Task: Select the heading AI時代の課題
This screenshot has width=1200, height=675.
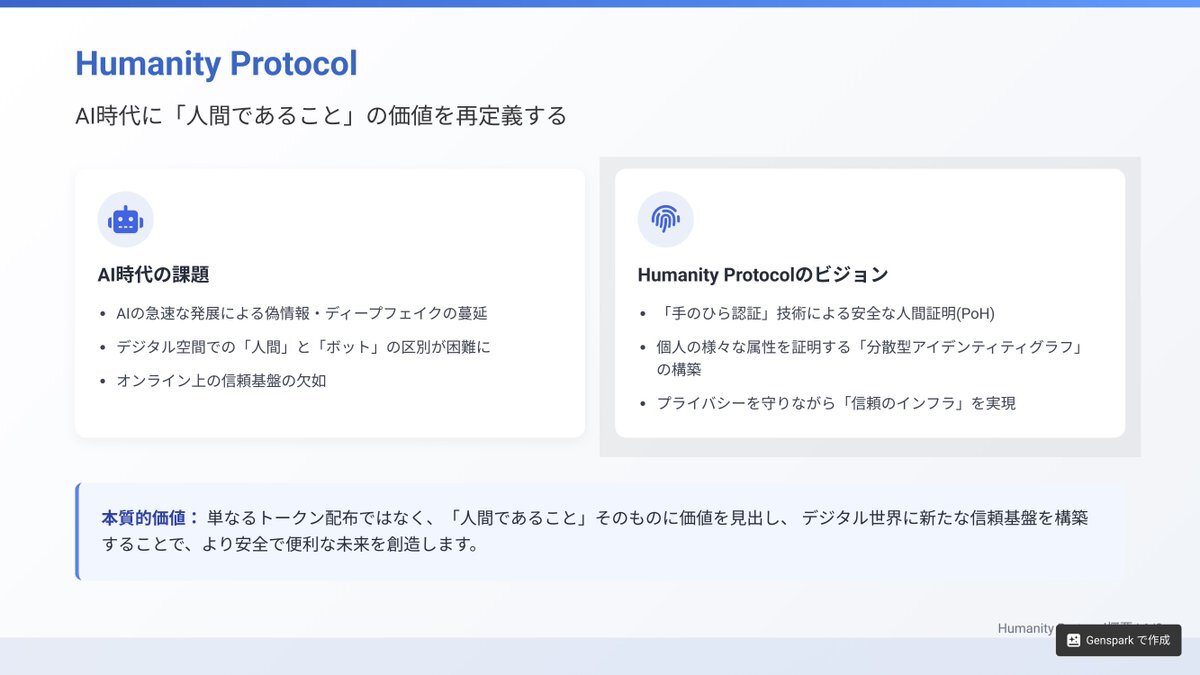Action: [153, 275]
